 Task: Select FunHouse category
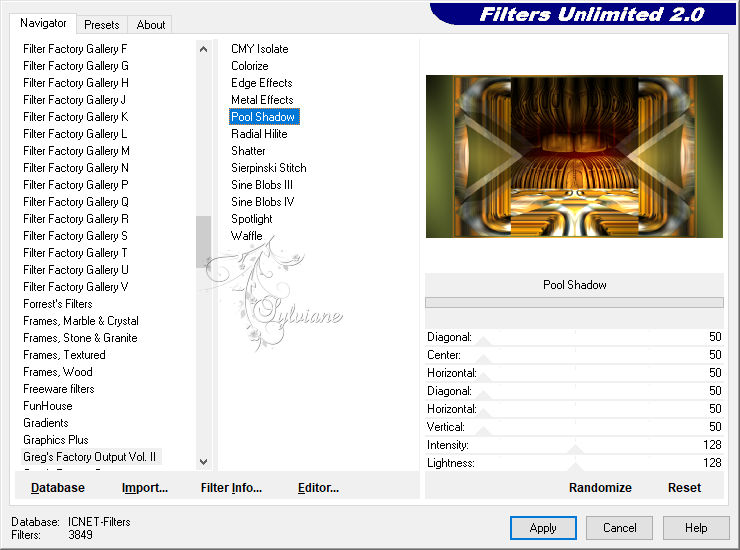pyautogui.click(x=48, y=406)
